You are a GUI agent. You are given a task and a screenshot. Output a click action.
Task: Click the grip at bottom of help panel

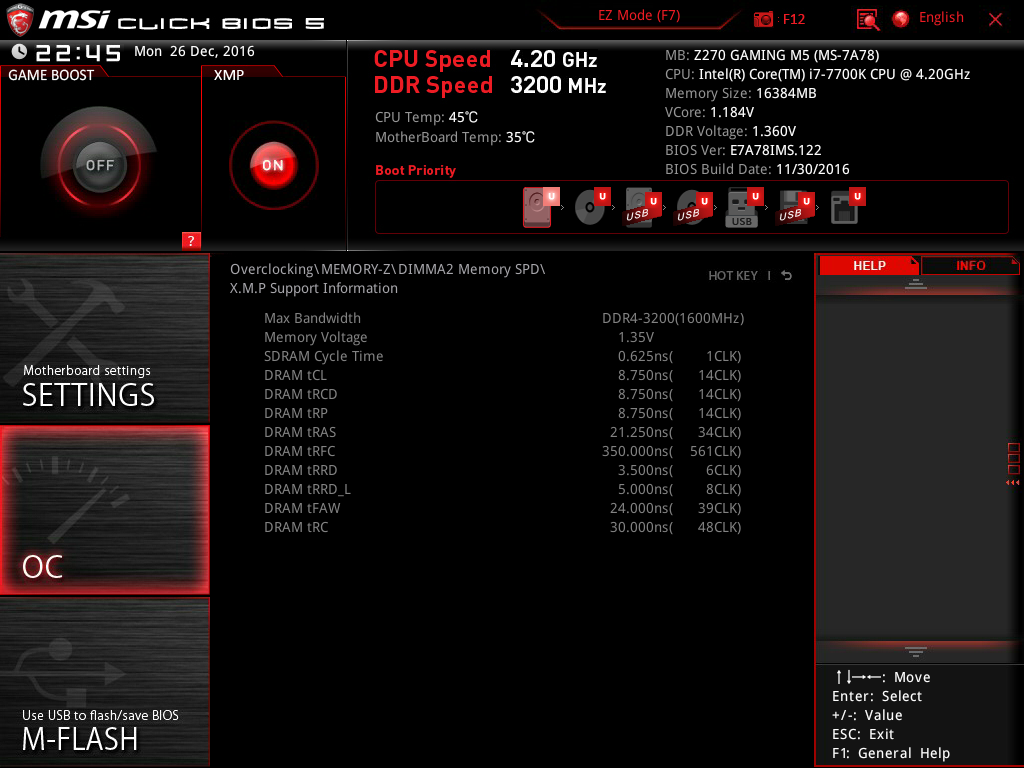[x=916, y=651]
